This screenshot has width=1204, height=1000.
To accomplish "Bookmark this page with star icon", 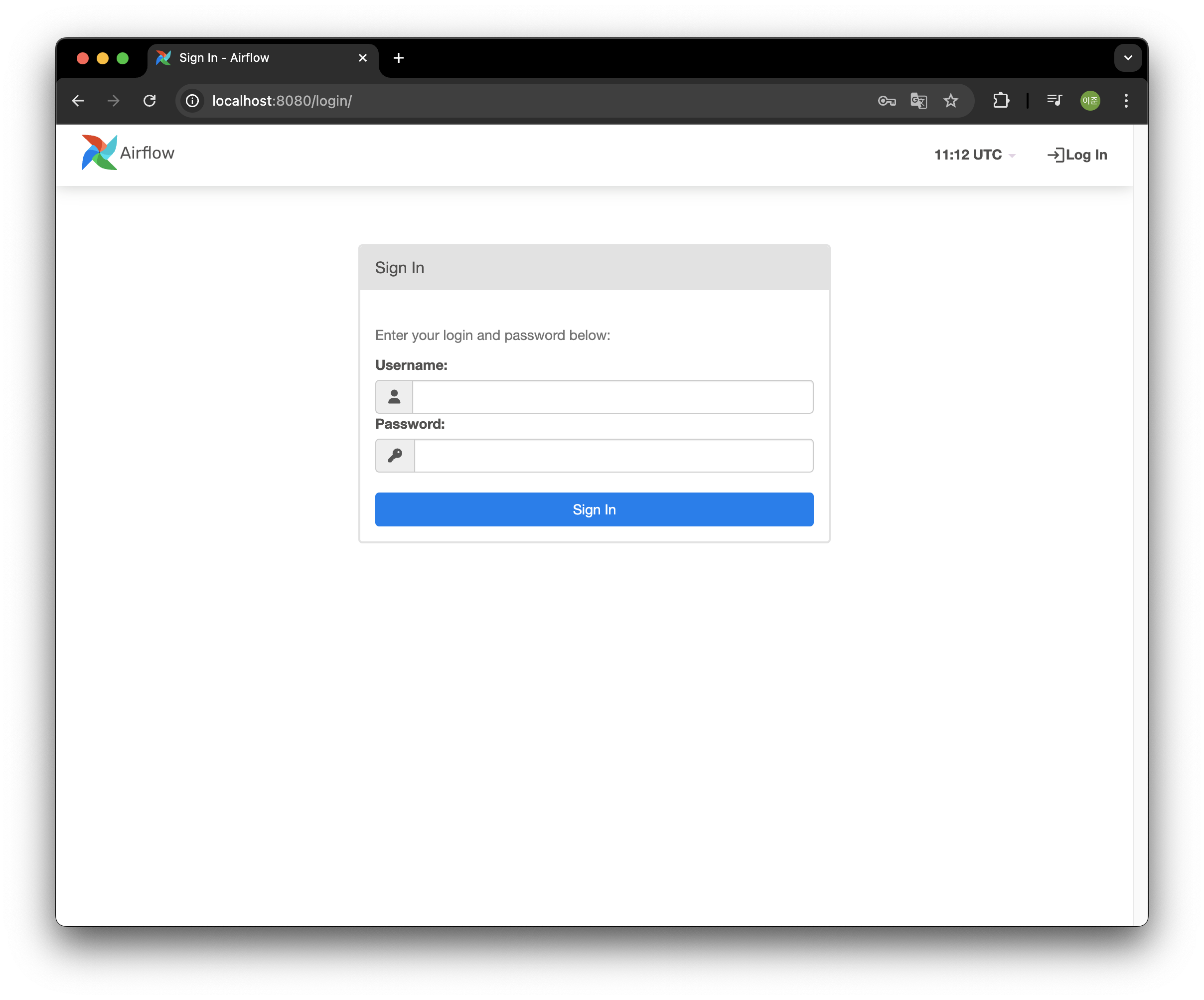I will click(950, 101).
